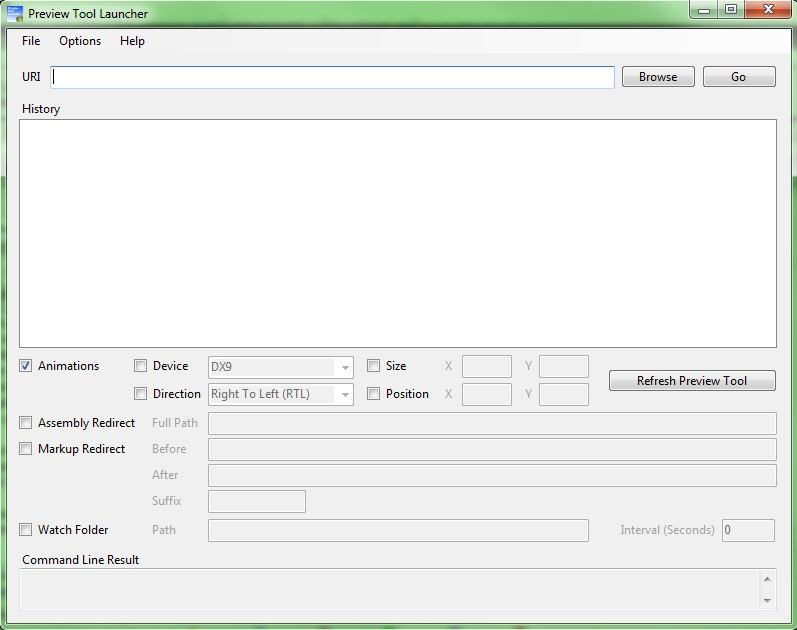This screenshot has height=630, width=797.
Task: Open the DX9 device dropdown
Action: coord(281,367)
